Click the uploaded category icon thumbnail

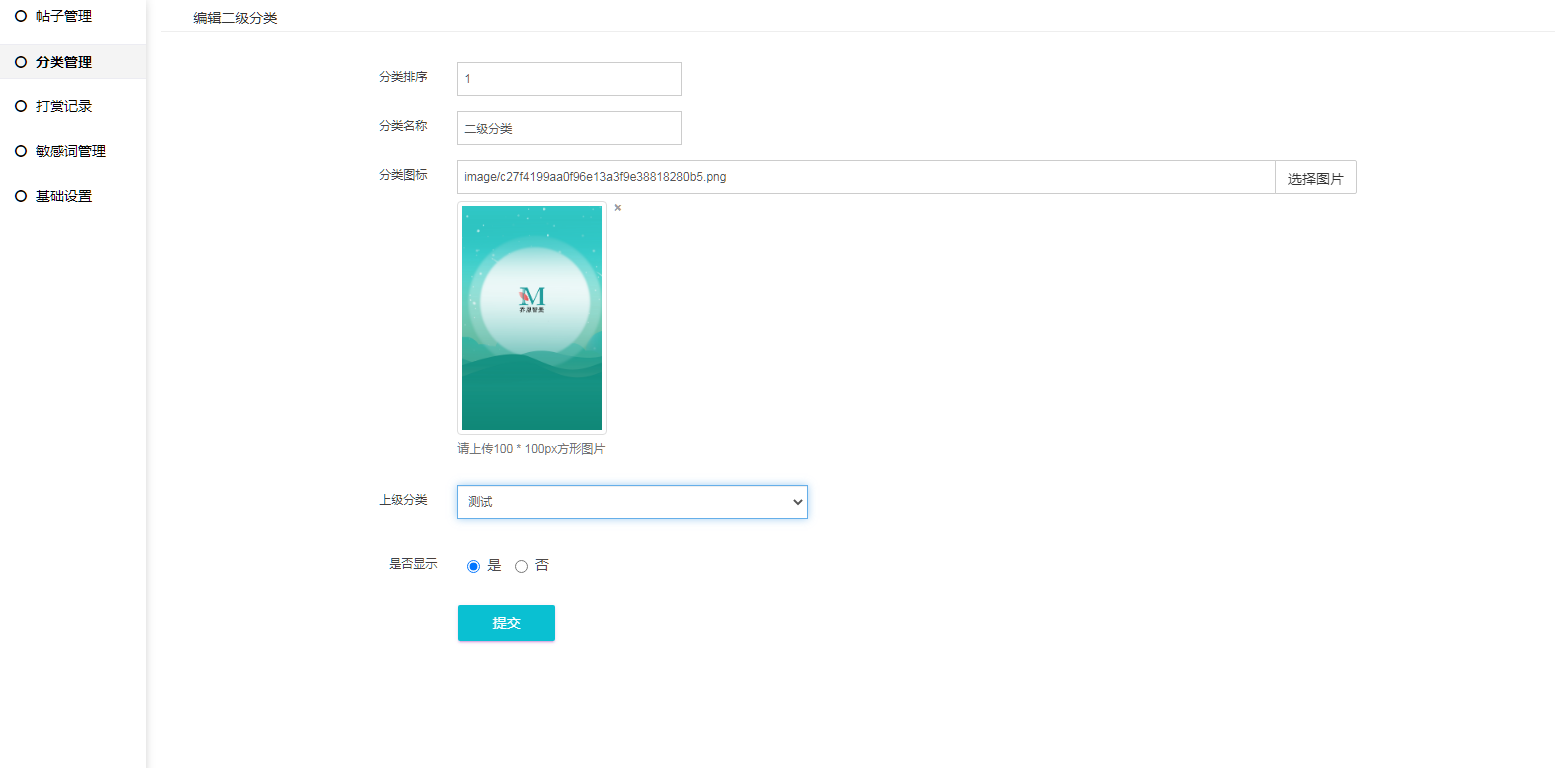532,318
